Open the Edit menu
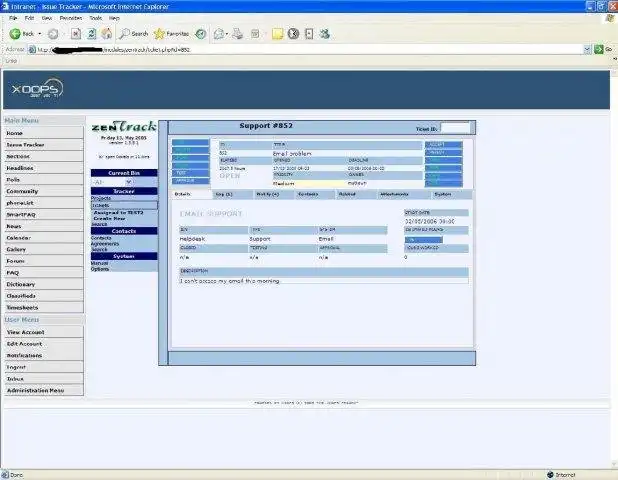This screenshot has width=618, height=480. [29, 18]
